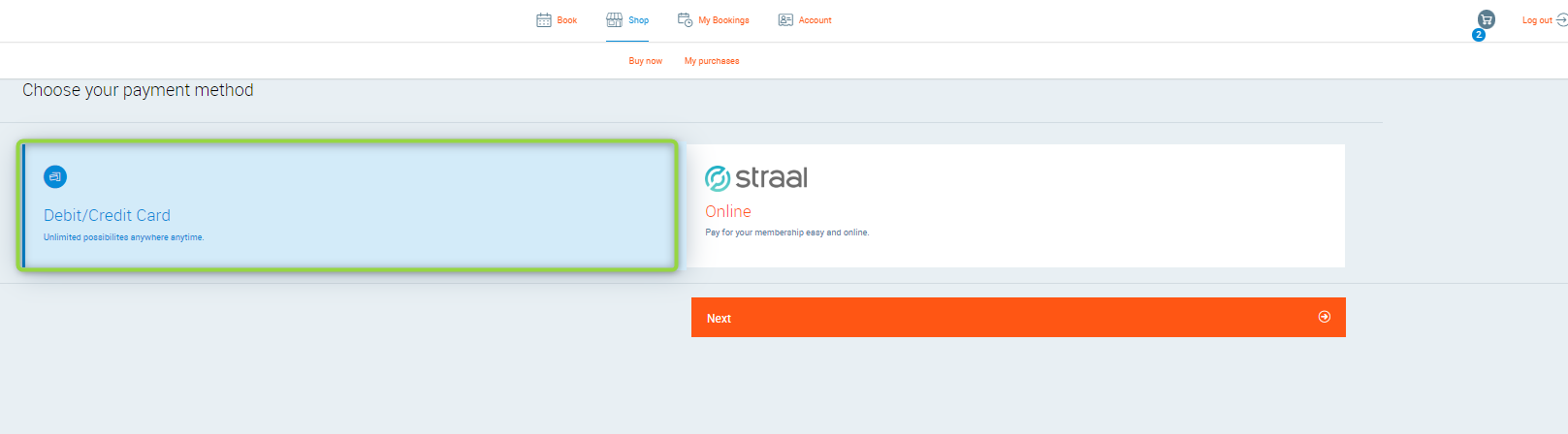Click the cart item count badge

click(x=1478, y=35)
